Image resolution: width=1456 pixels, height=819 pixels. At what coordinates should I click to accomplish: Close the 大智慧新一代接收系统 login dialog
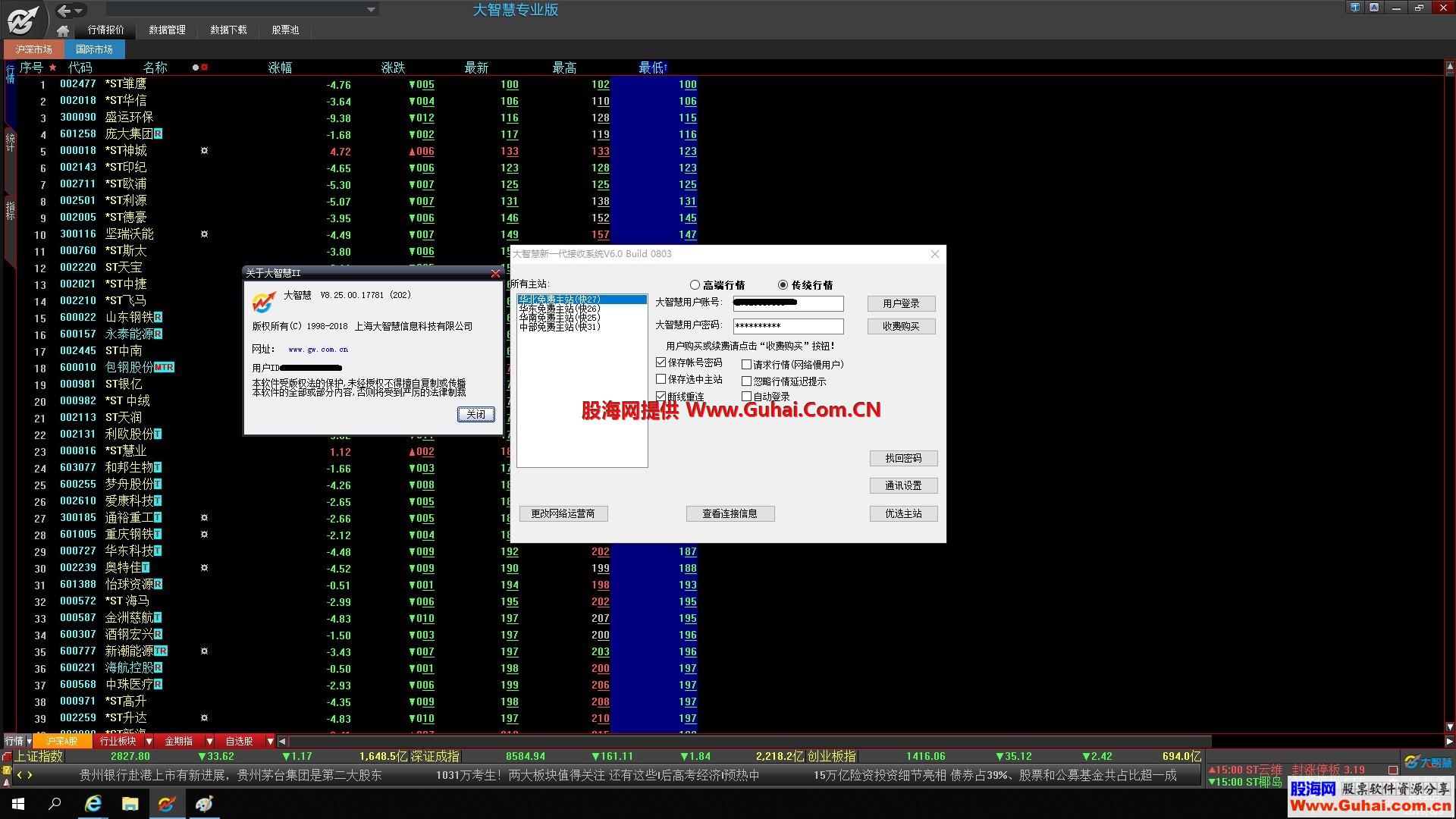[934, 254]
